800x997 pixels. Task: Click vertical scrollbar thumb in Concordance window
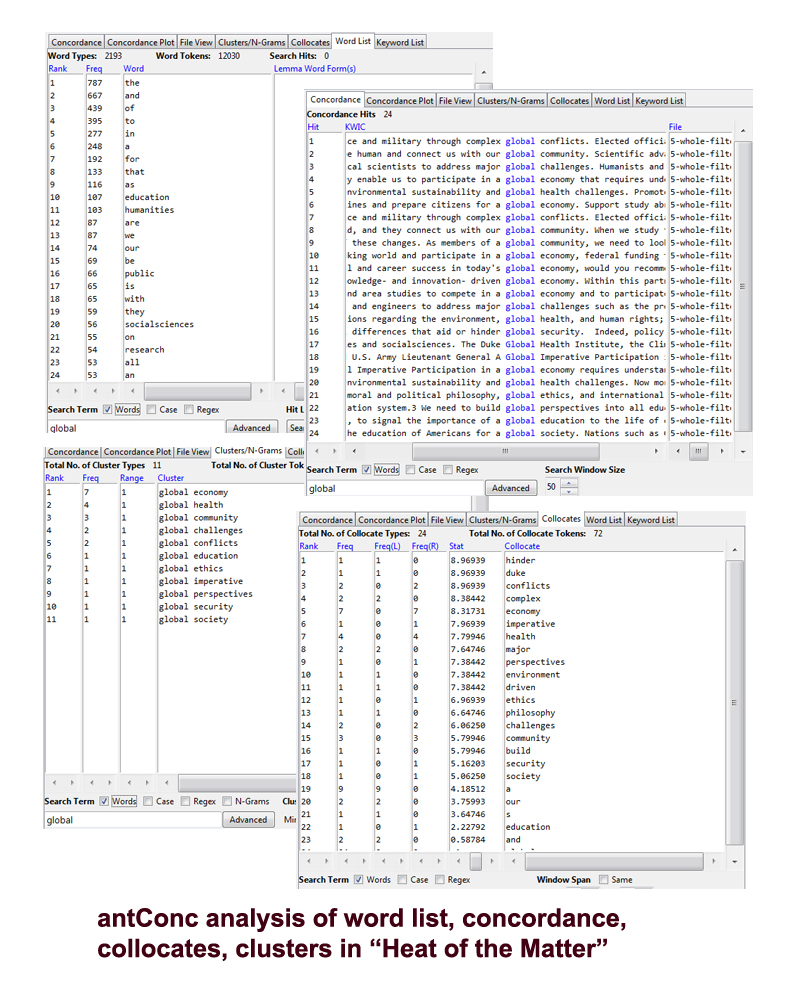point(743,286)
